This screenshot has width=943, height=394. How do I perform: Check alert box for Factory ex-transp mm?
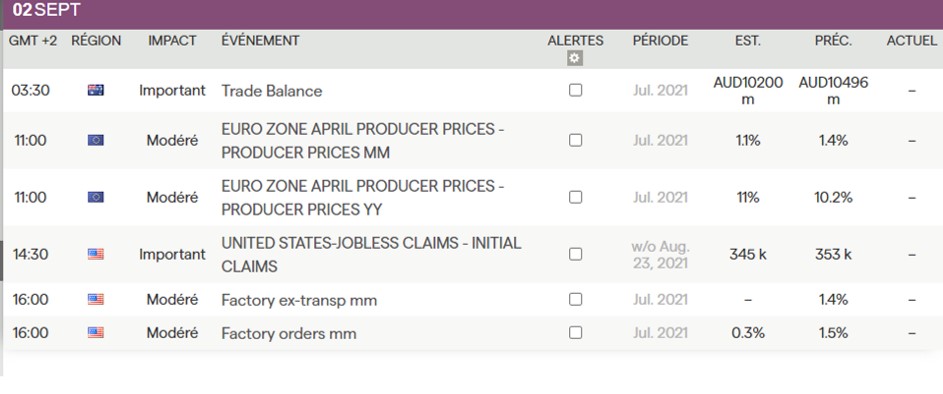576,300
